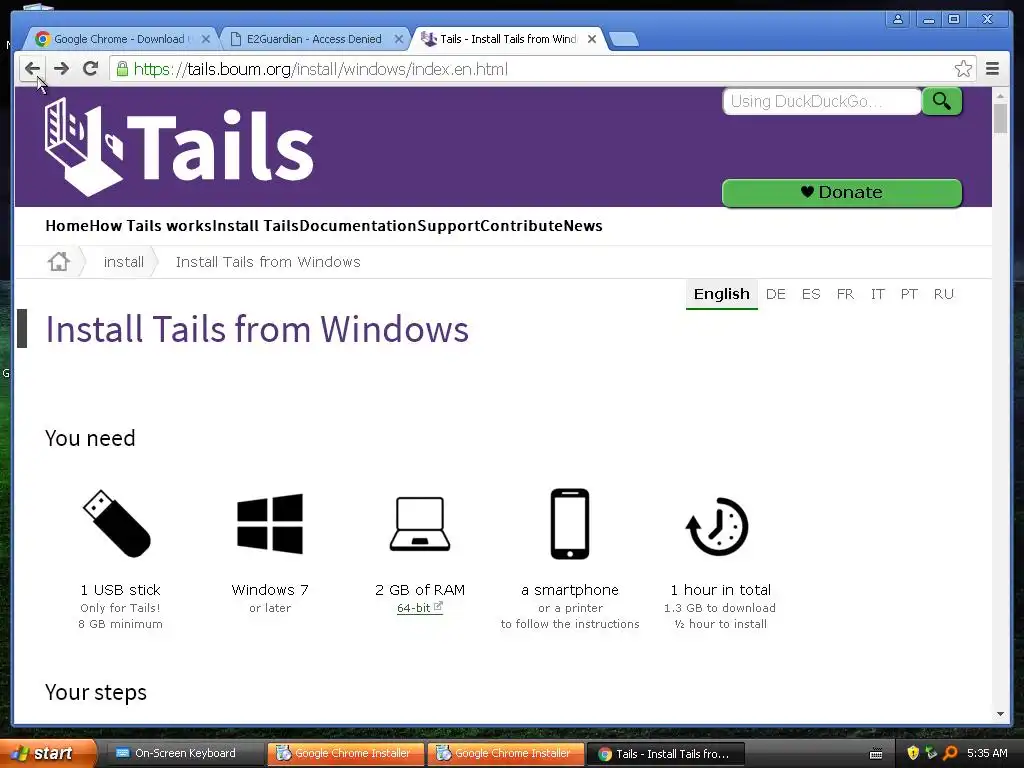Viewport: 1024px width, 768px height.
Task: Click the page scrollbar thumb
Action: click(x=1000, y=118)
